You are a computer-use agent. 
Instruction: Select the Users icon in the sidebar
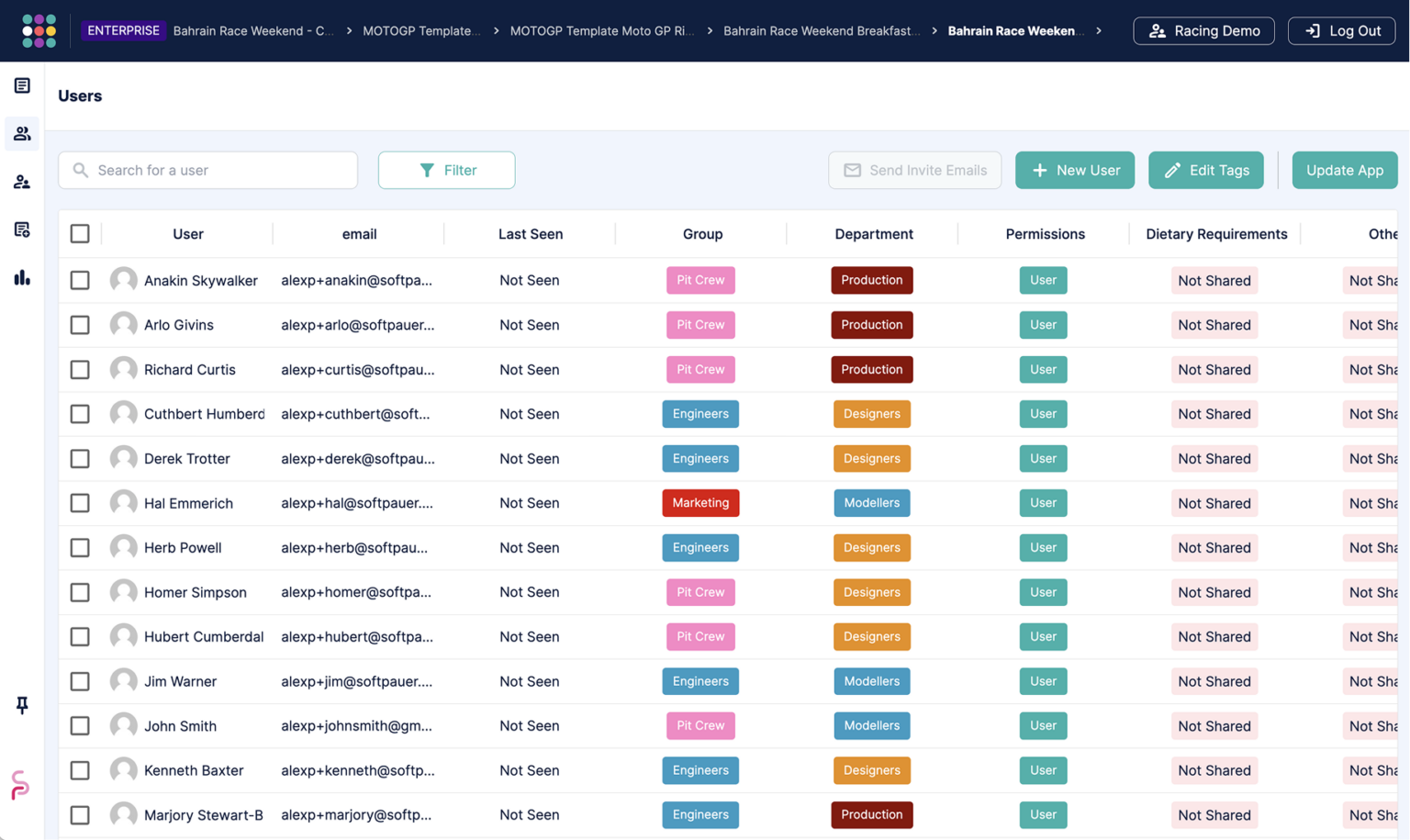click(21, 133)
